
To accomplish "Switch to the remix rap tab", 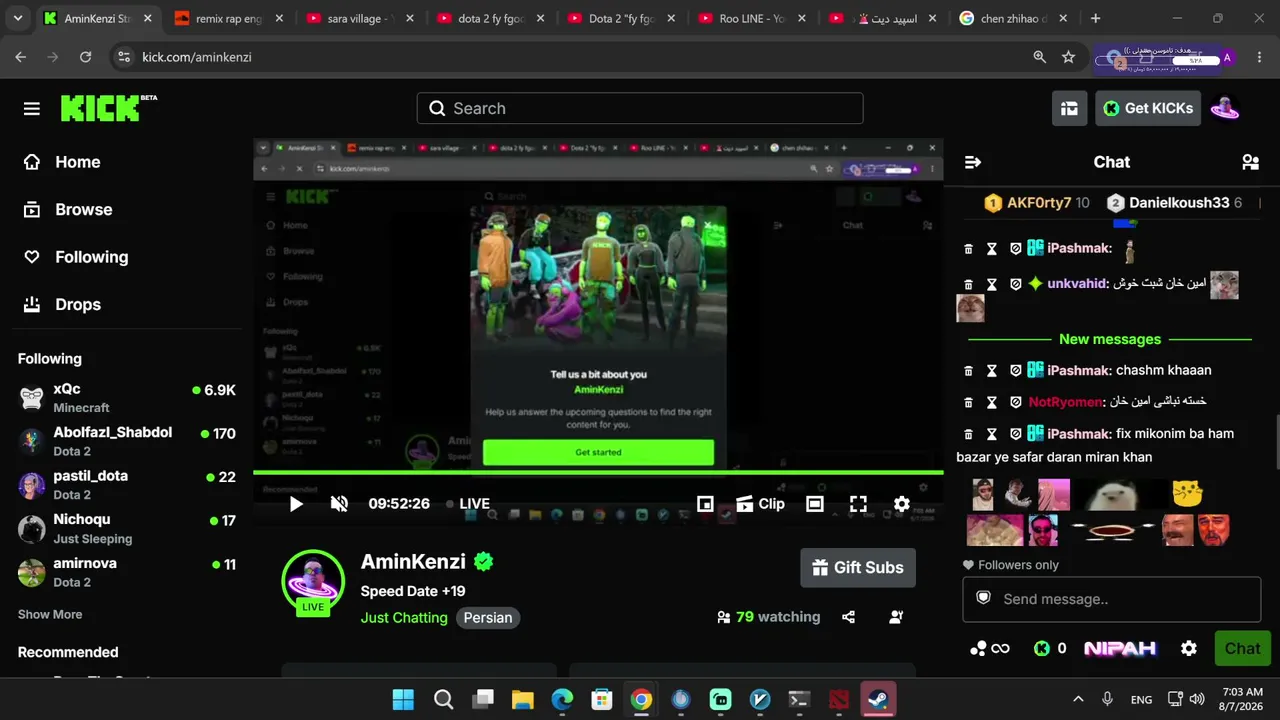I will (x=229, y=18).
